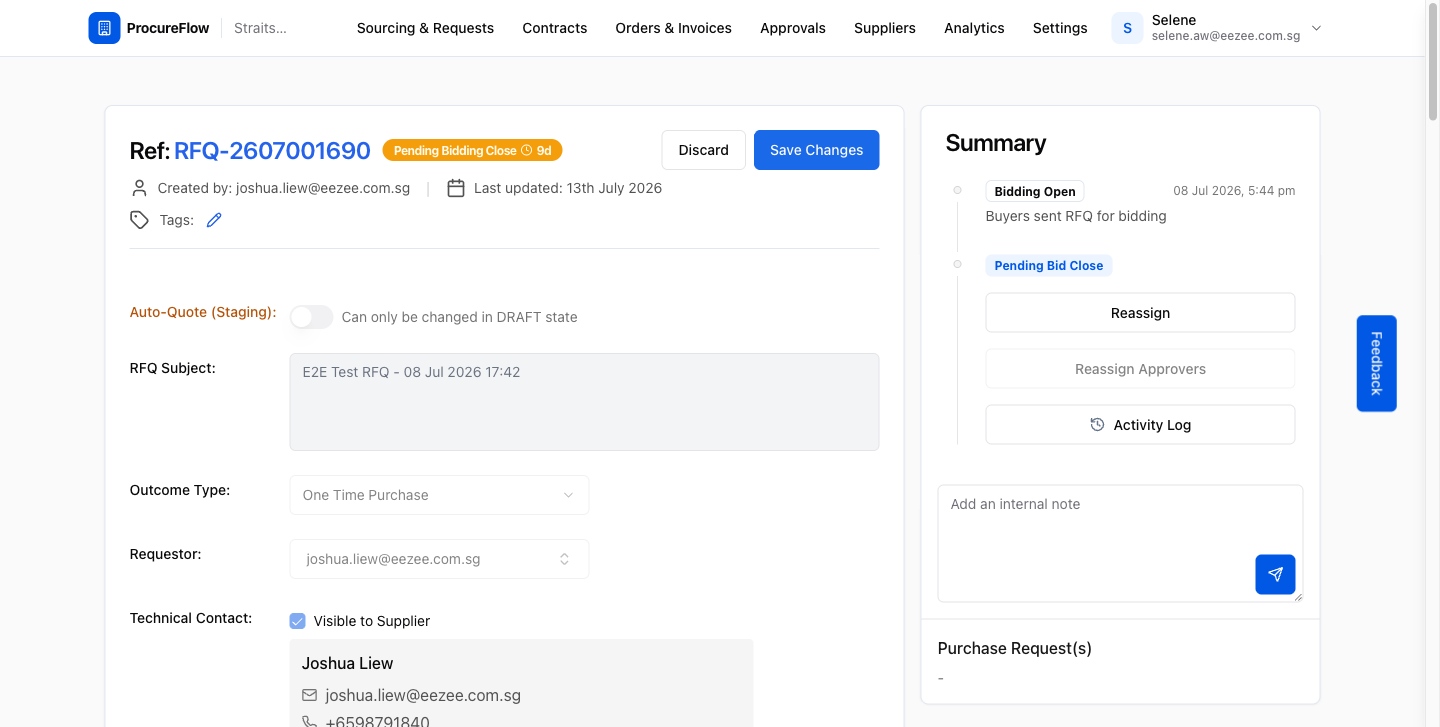Click the '08 Jul 2026, 5:44 pm' timestamp
The height and width of the screenshot is (727, 1440).
tap(1234, 191)
